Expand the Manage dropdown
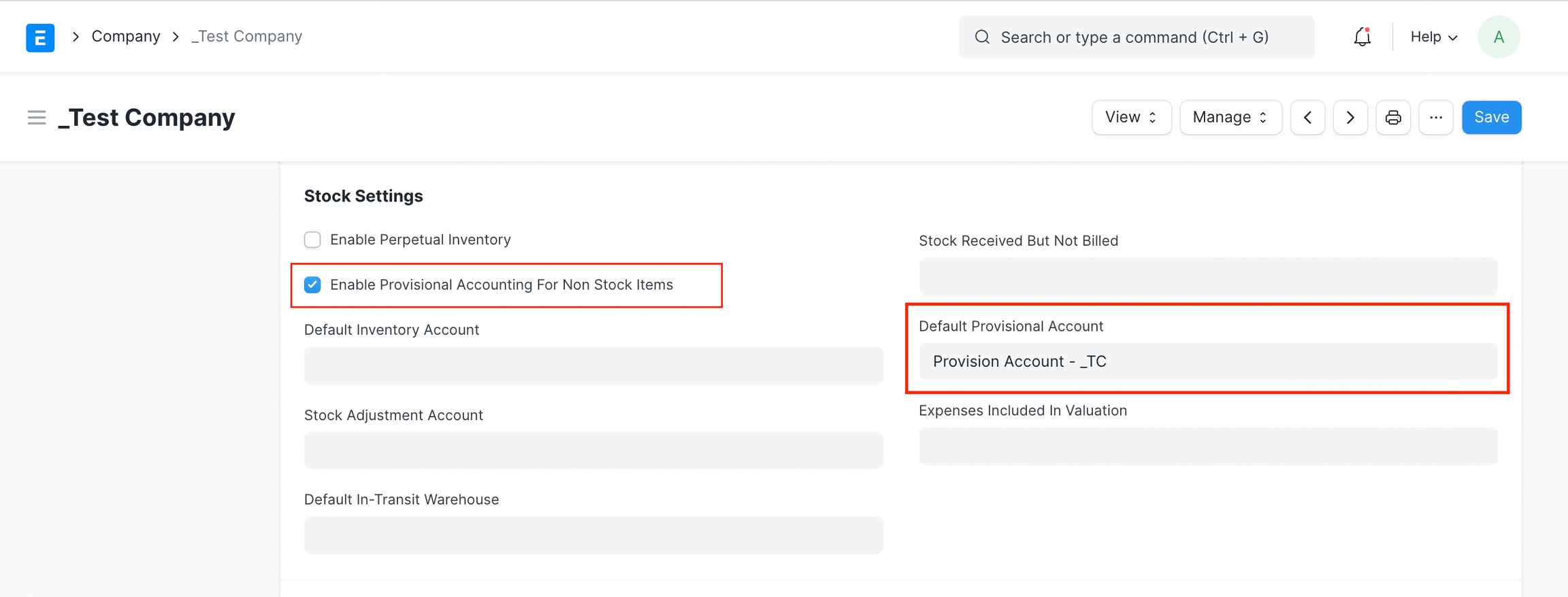Screen dimensions: 1568x597 pyautogui.click(x=1230, y=118)
